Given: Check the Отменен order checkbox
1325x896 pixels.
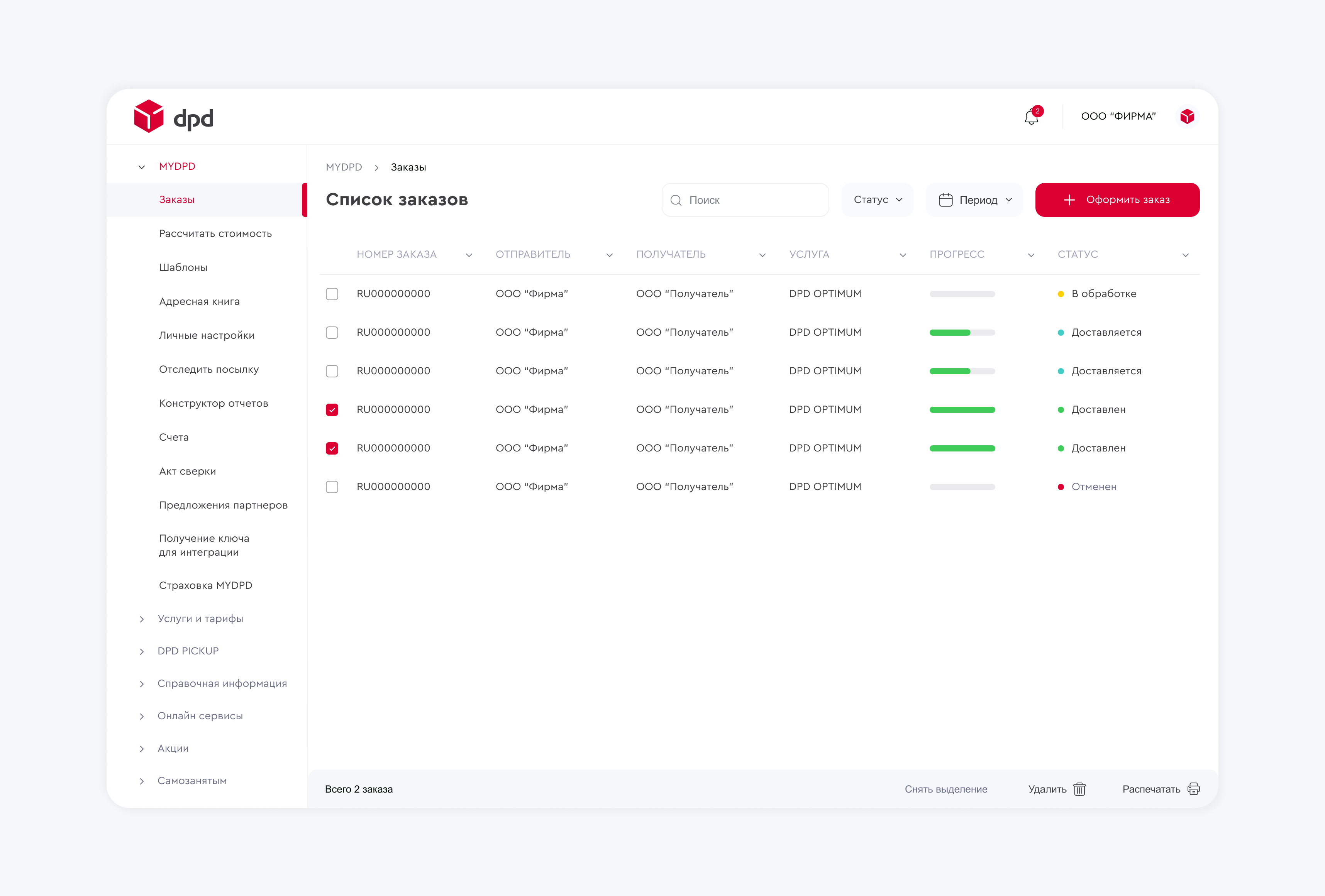Looking at the screenshot, I should coord(332,487).
